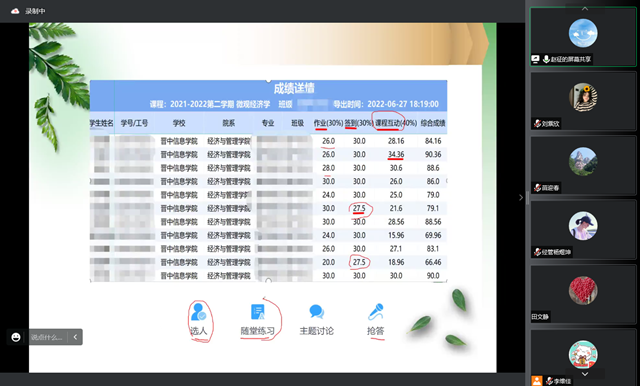
Task: Click the 84.16 total score cell
Action: click(x=433, y=141)
